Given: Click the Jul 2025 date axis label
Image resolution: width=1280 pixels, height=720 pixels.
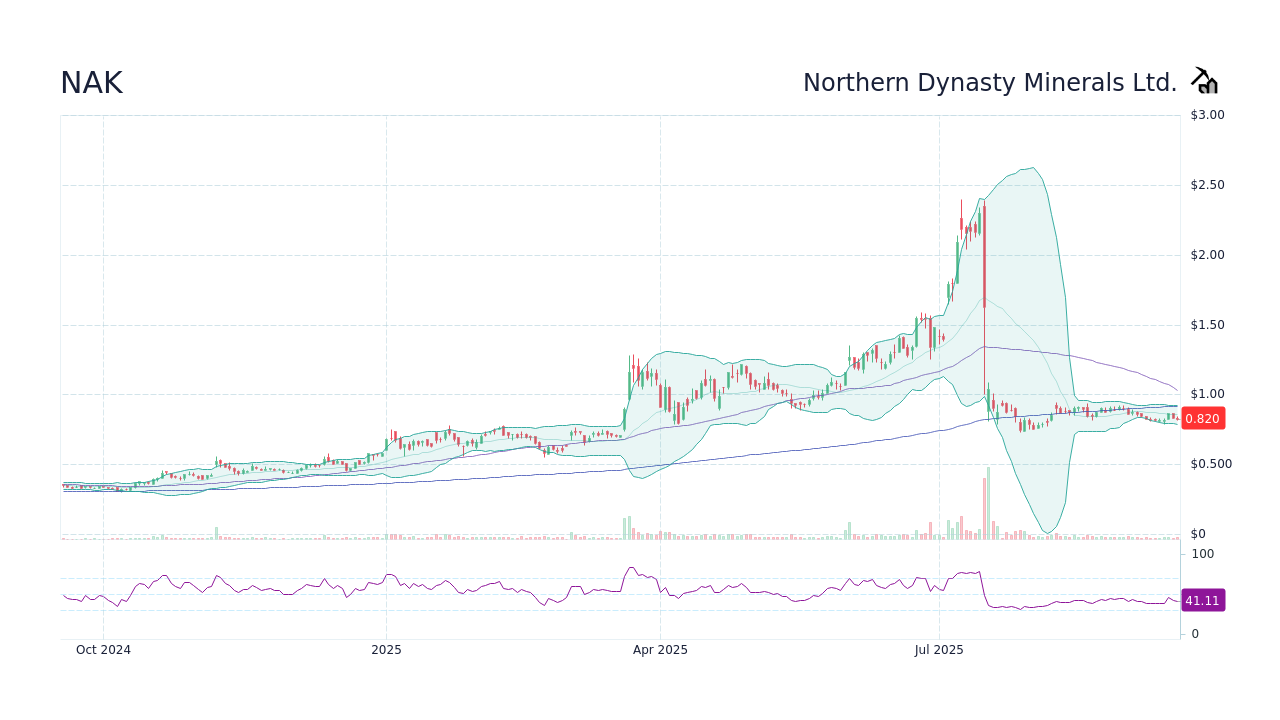Looking at the screenshot, I should click(939, 650).
